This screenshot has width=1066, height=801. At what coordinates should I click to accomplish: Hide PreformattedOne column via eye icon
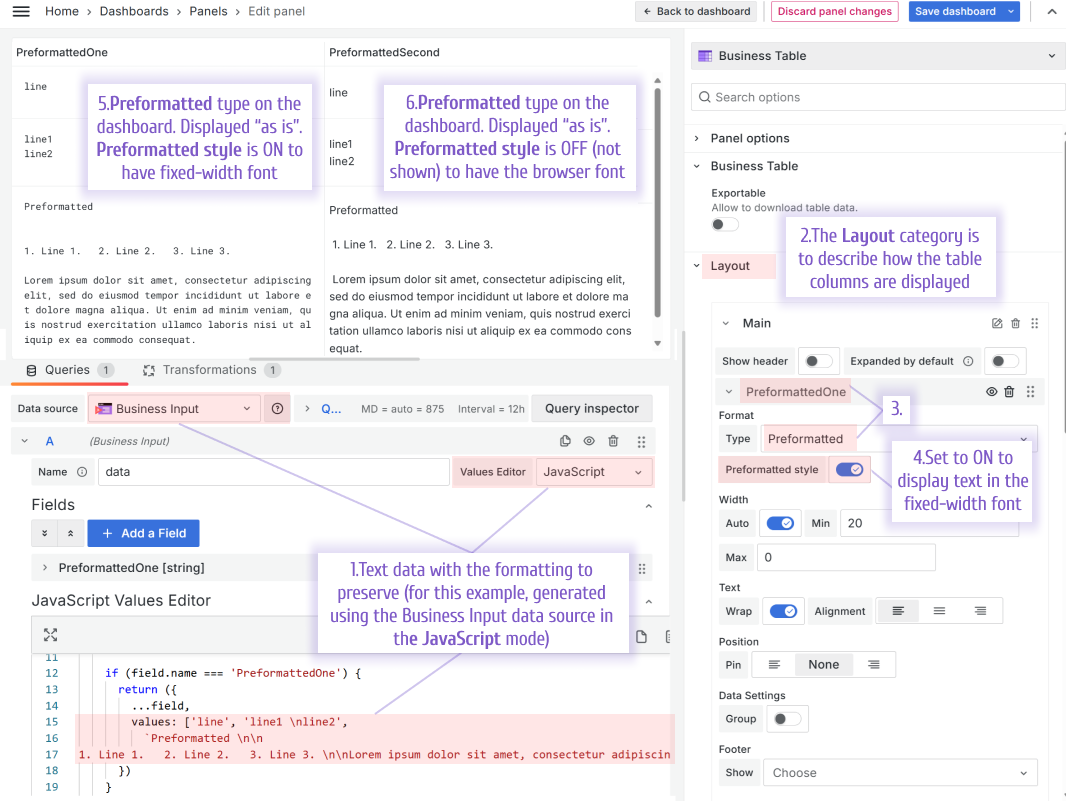click(x=991, y=392)
